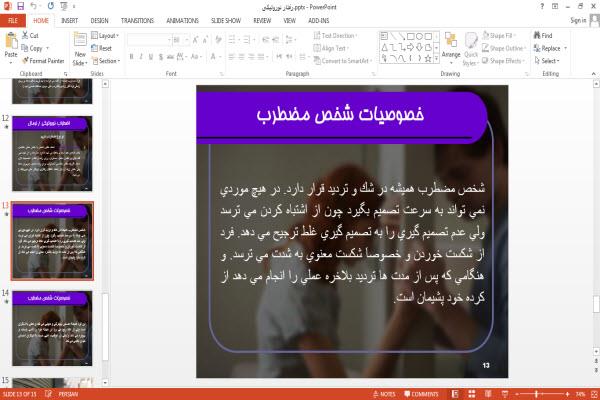Start Slide Show from status bar icon
Screen dimensions: 600x400
point(505,394)
